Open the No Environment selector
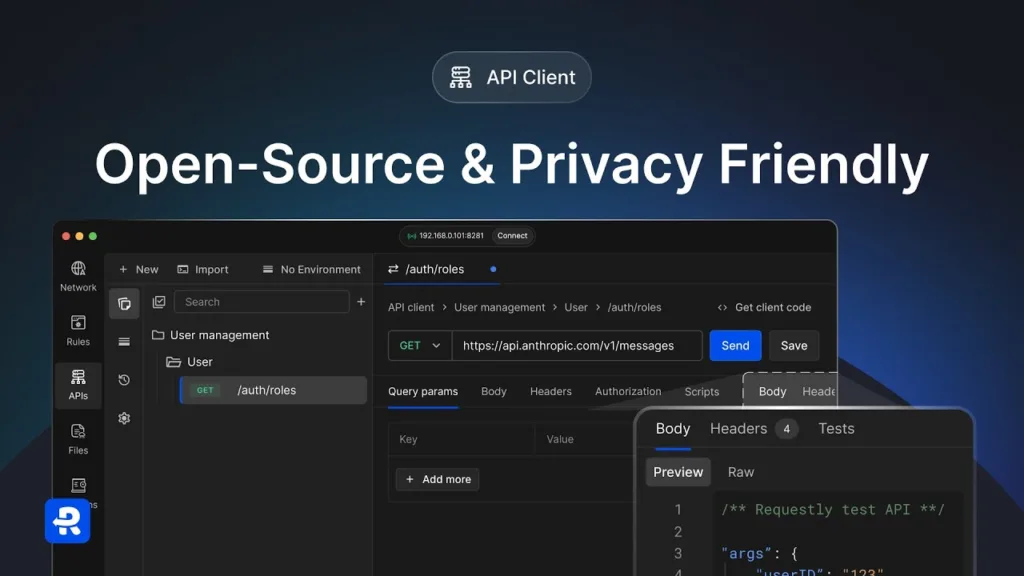1024x576 pixels. click(311, 269)
